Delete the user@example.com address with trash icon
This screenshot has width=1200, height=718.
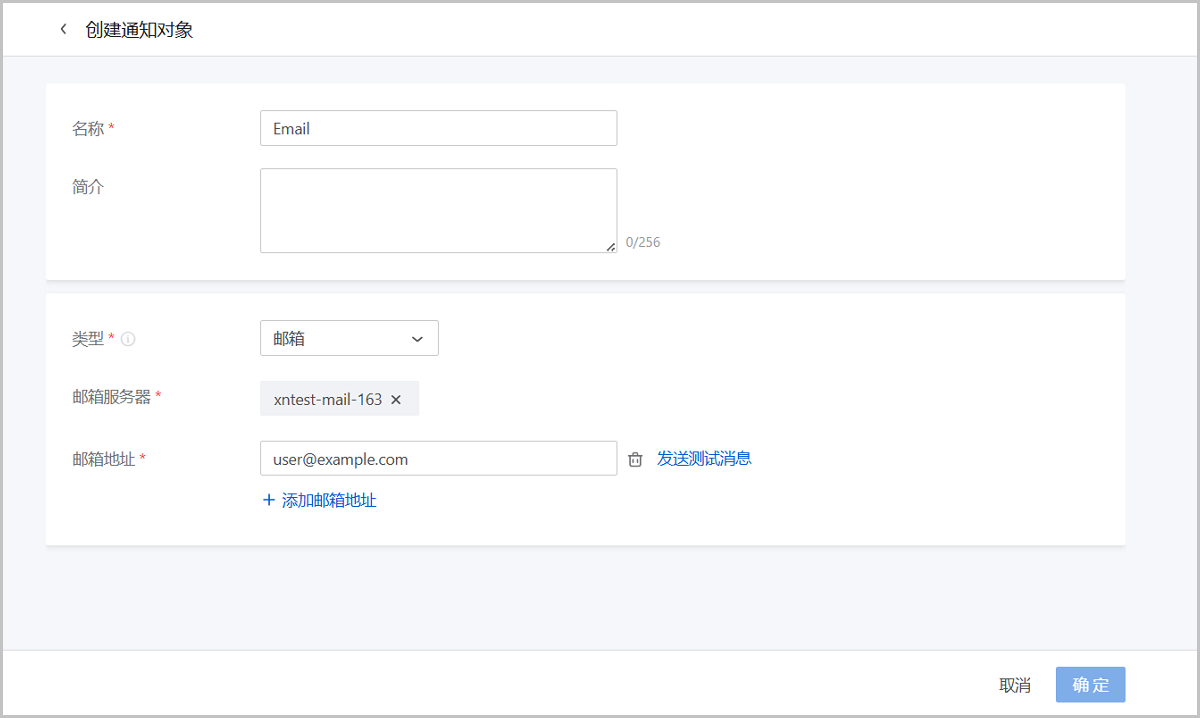point(635,459)
